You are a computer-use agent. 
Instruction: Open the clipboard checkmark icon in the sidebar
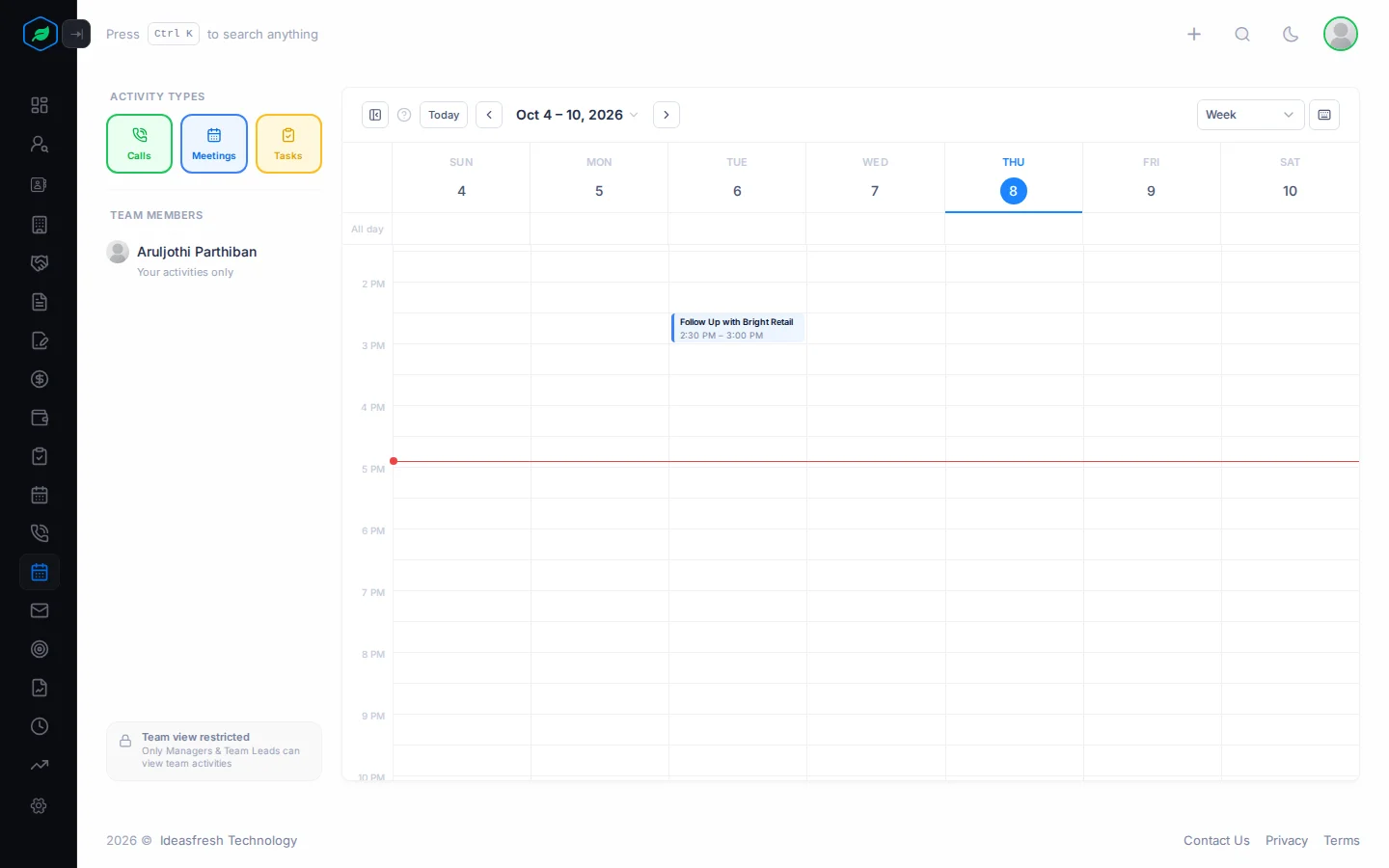point(40,456)
